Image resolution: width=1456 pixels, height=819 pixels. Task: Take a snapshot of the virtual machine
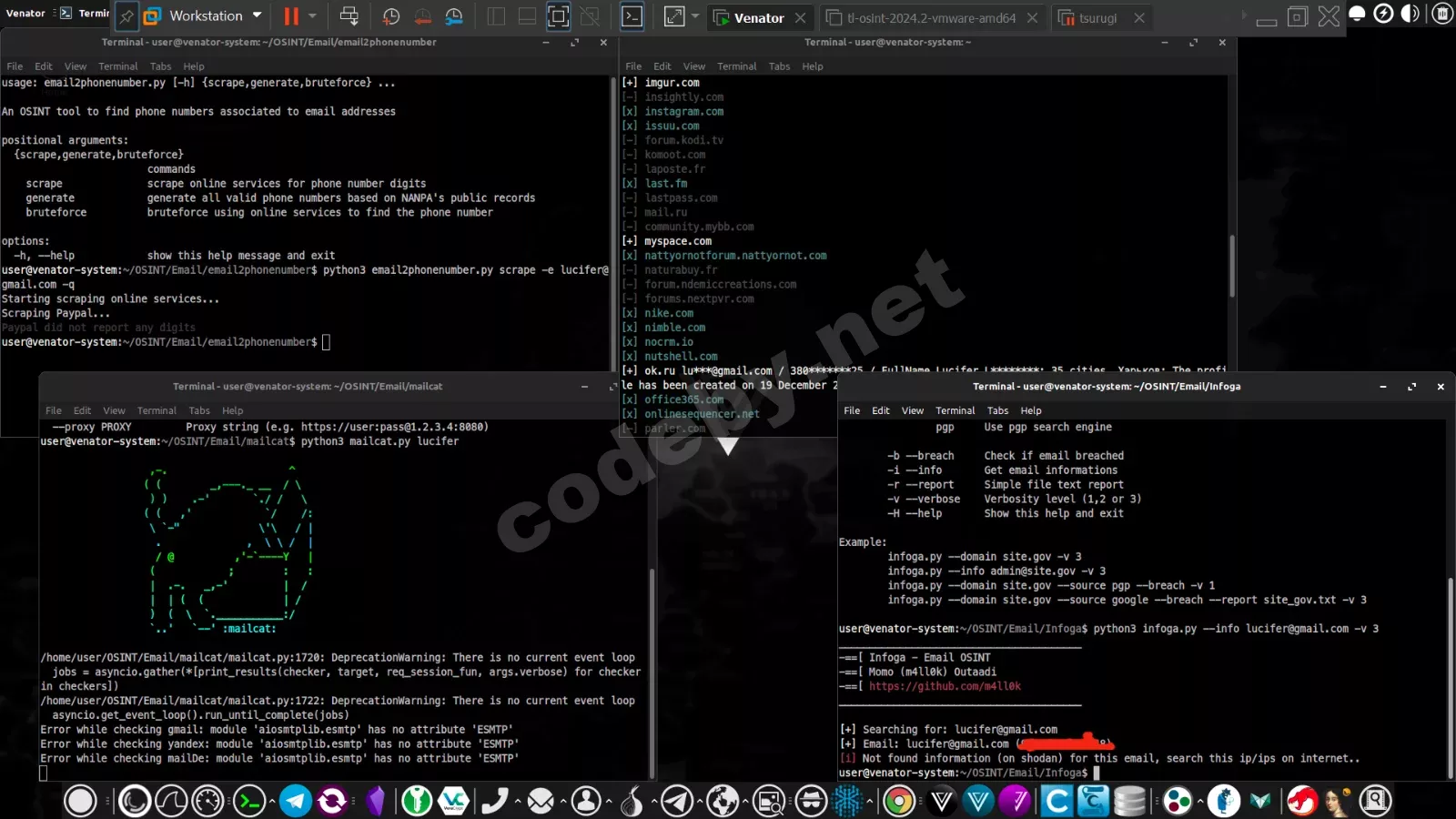pyautogui.click(x=390, y=16)
